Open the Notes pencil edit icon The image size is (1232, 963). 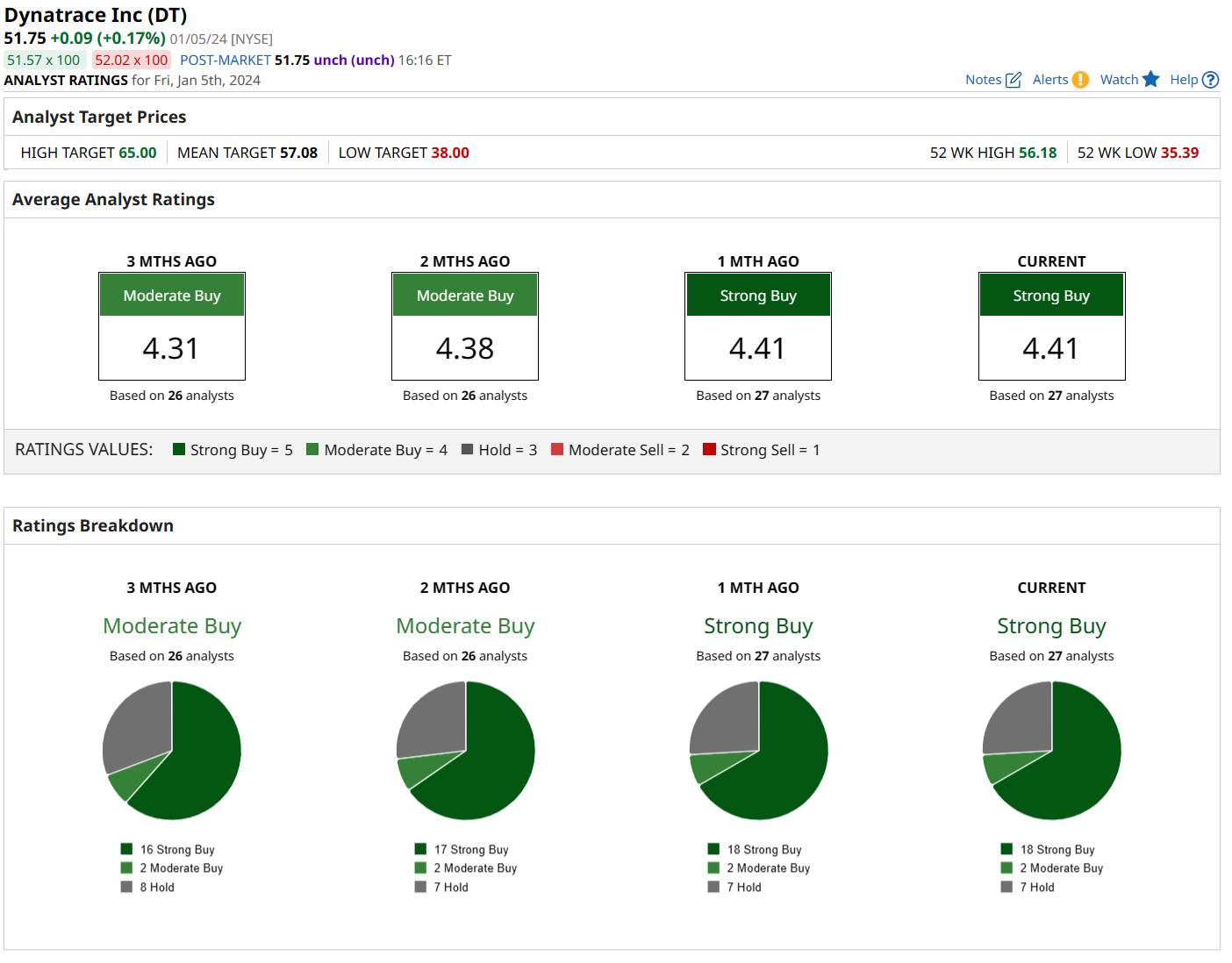pyautogui.click(x=1014, y=80)
